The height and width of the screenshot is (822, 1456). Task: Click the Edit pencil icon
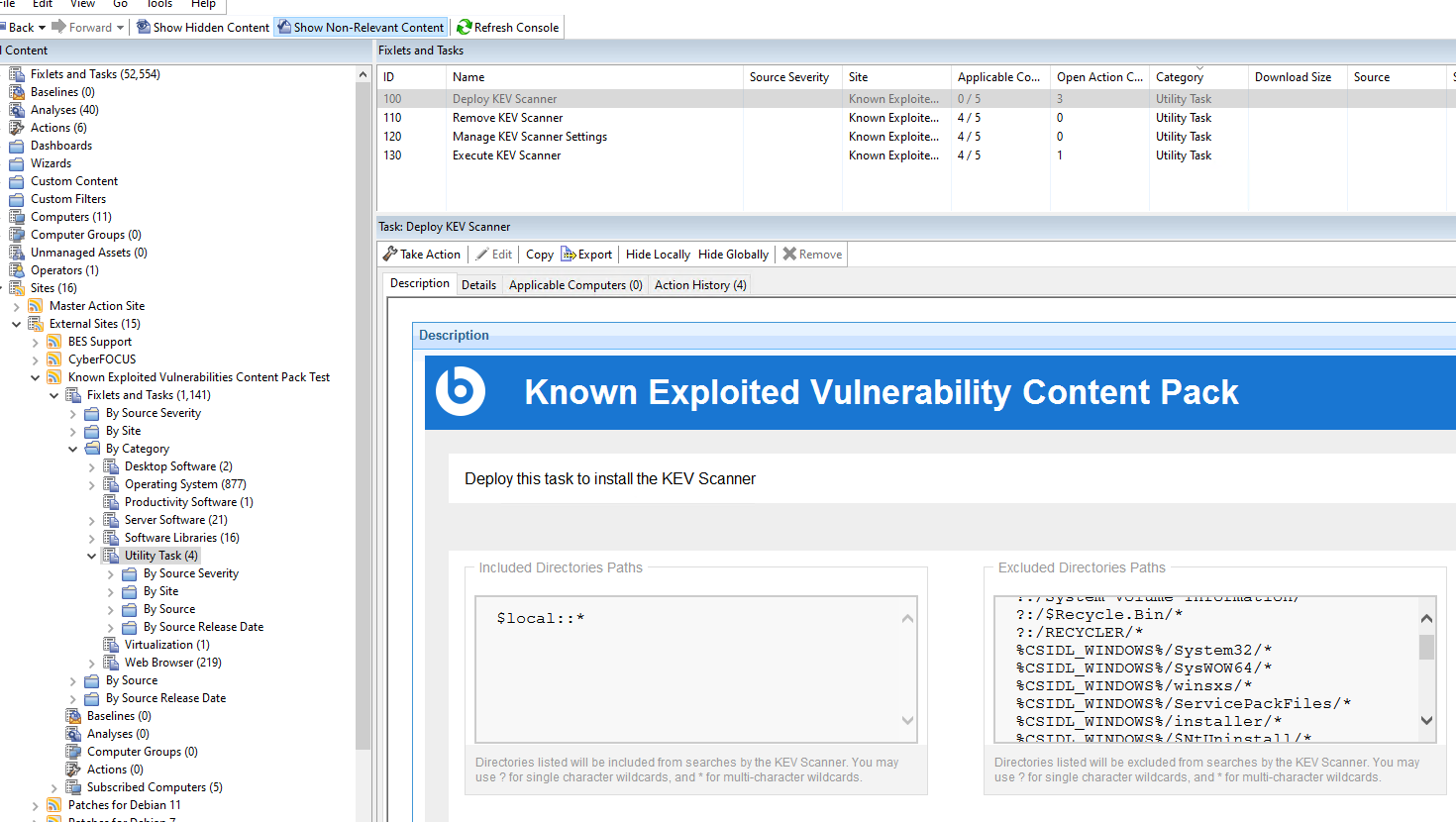pyautogui.click(x=482, y=255)
